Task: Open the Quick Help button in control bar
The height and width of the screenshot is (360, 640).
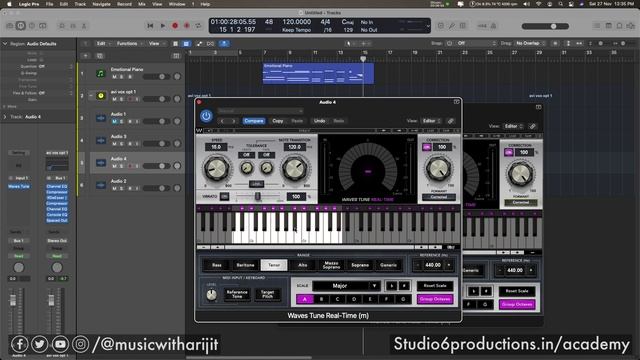Action: [x=32, y=26]
